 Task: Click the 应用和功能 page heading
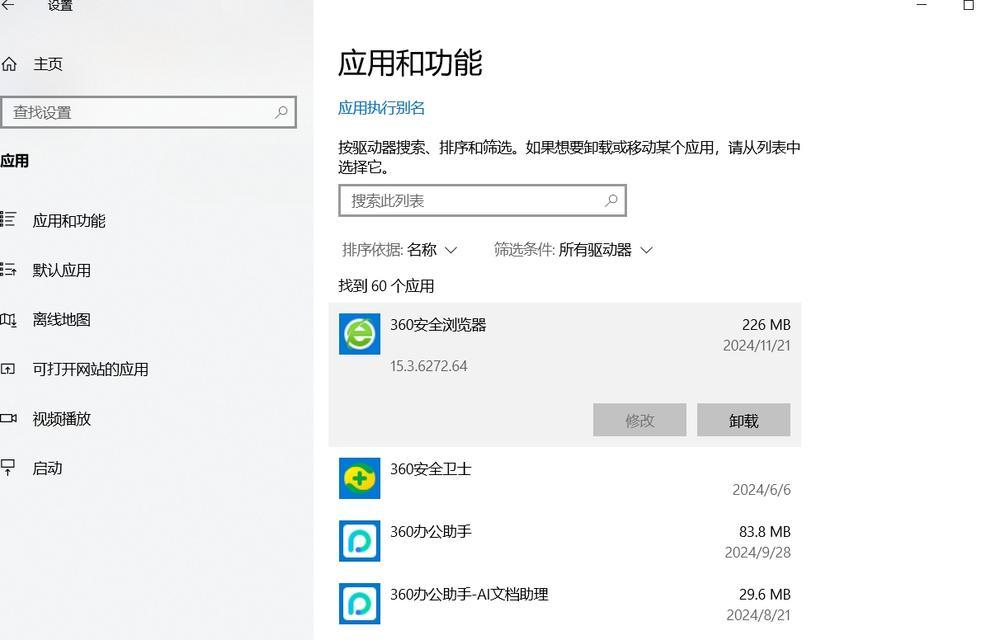pyautogui.click(x=410, y=62)
